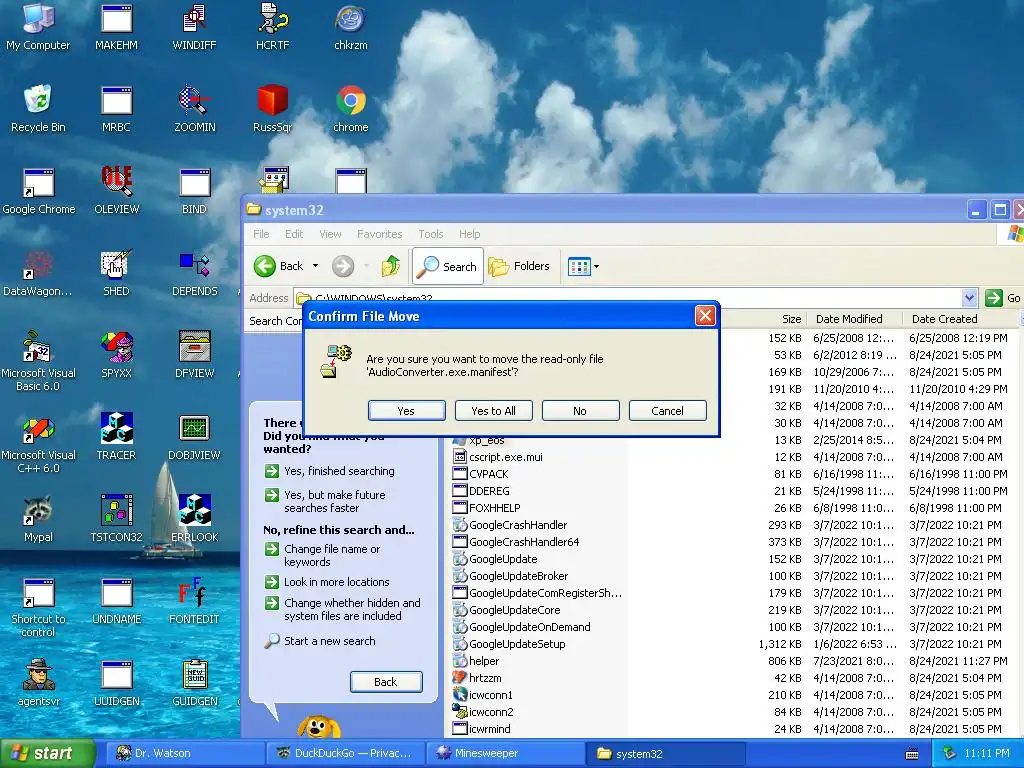Click Yes to All in the dialog
This screenshot has width=1024, height=768.
493,411
